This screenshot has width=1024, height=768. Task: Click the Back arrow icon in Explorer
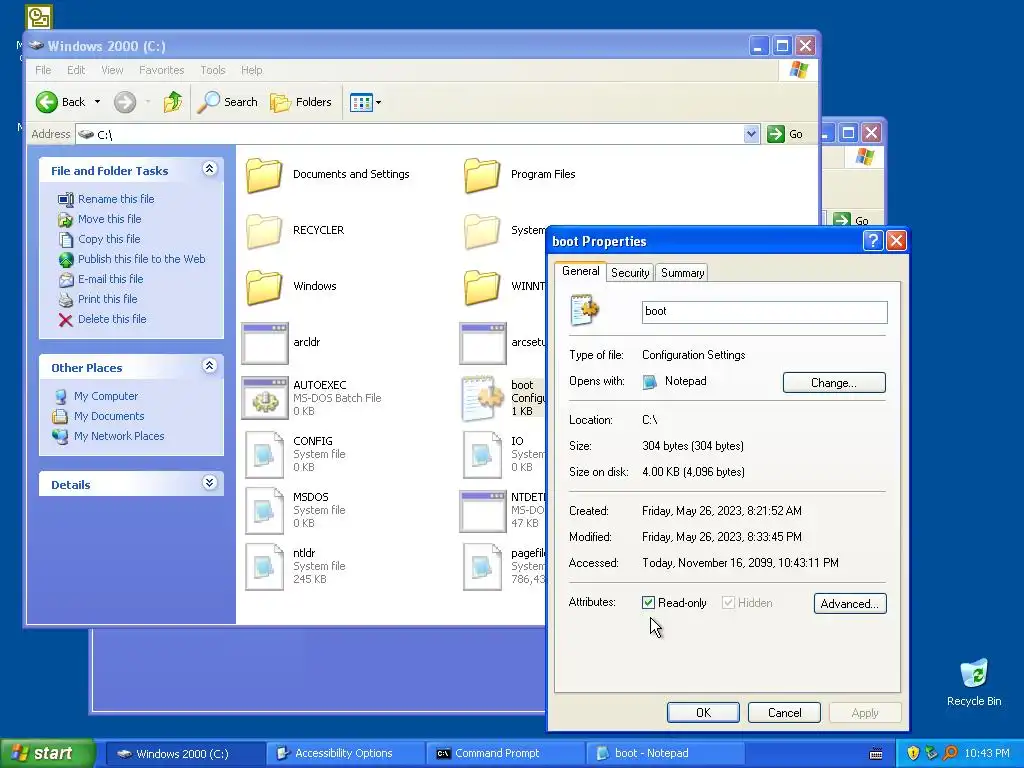(x=47, y=102)
